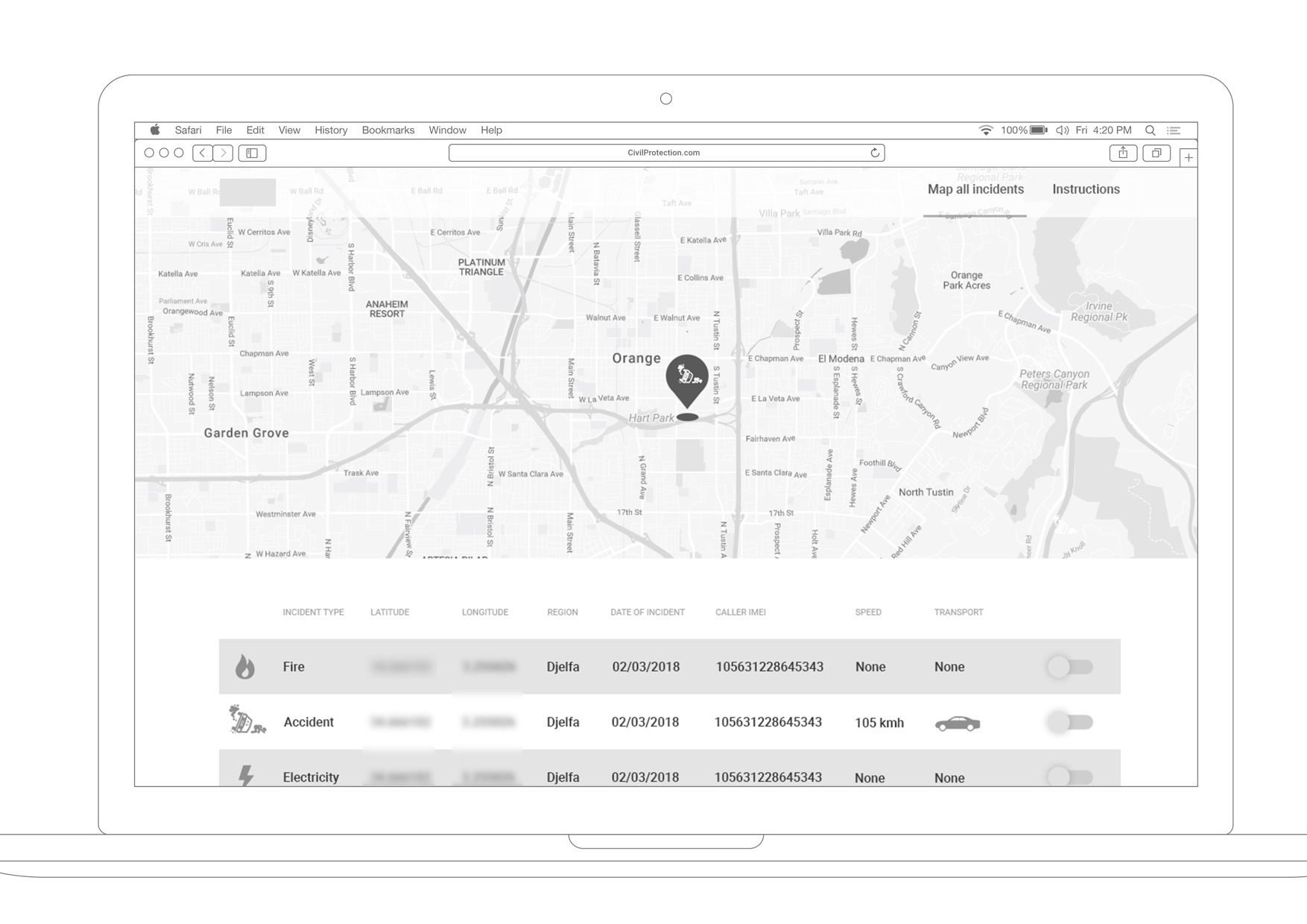Open the Apple menu
This screenshot has width=1307, height=924.
155,130
